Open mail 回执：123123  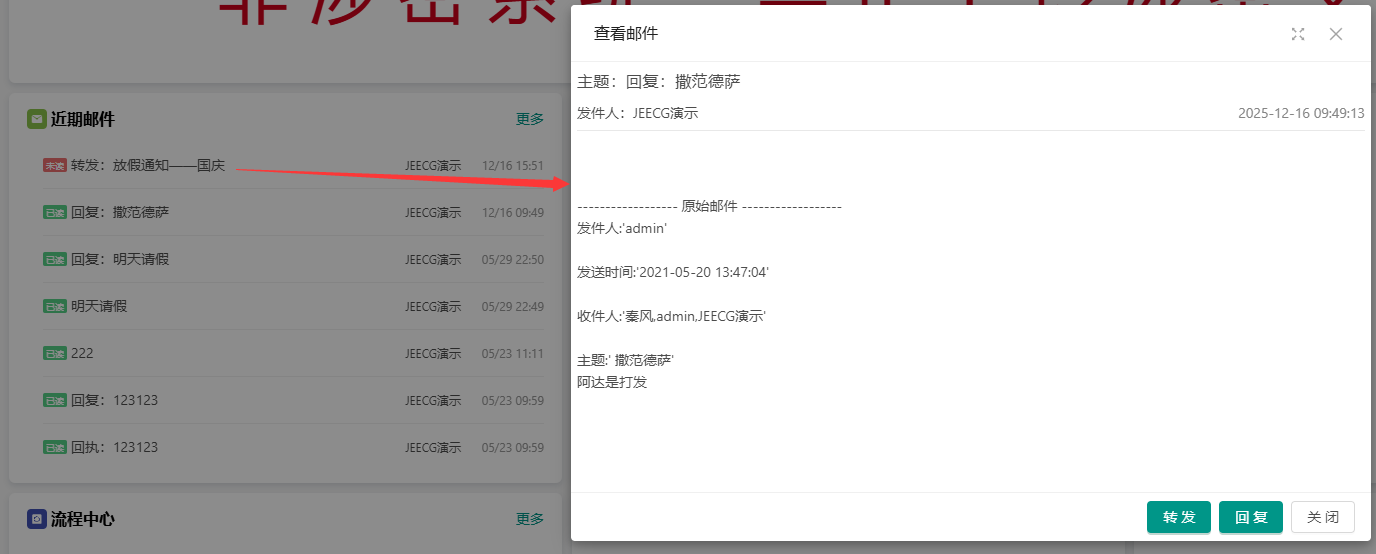114,447
